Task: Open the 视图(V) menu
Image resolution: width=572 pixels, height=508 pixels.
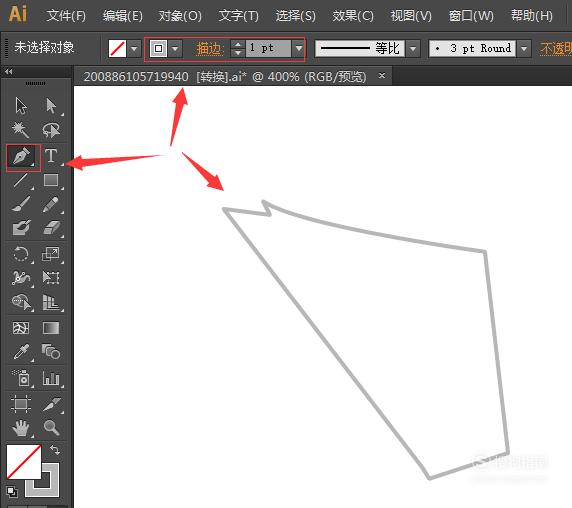Action: (x=411, y=16)
